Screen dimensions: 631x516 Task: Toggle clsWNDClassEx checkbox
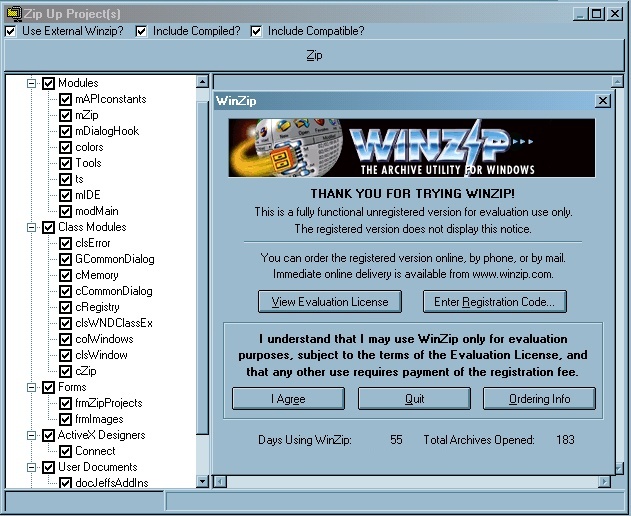point(65,323)
